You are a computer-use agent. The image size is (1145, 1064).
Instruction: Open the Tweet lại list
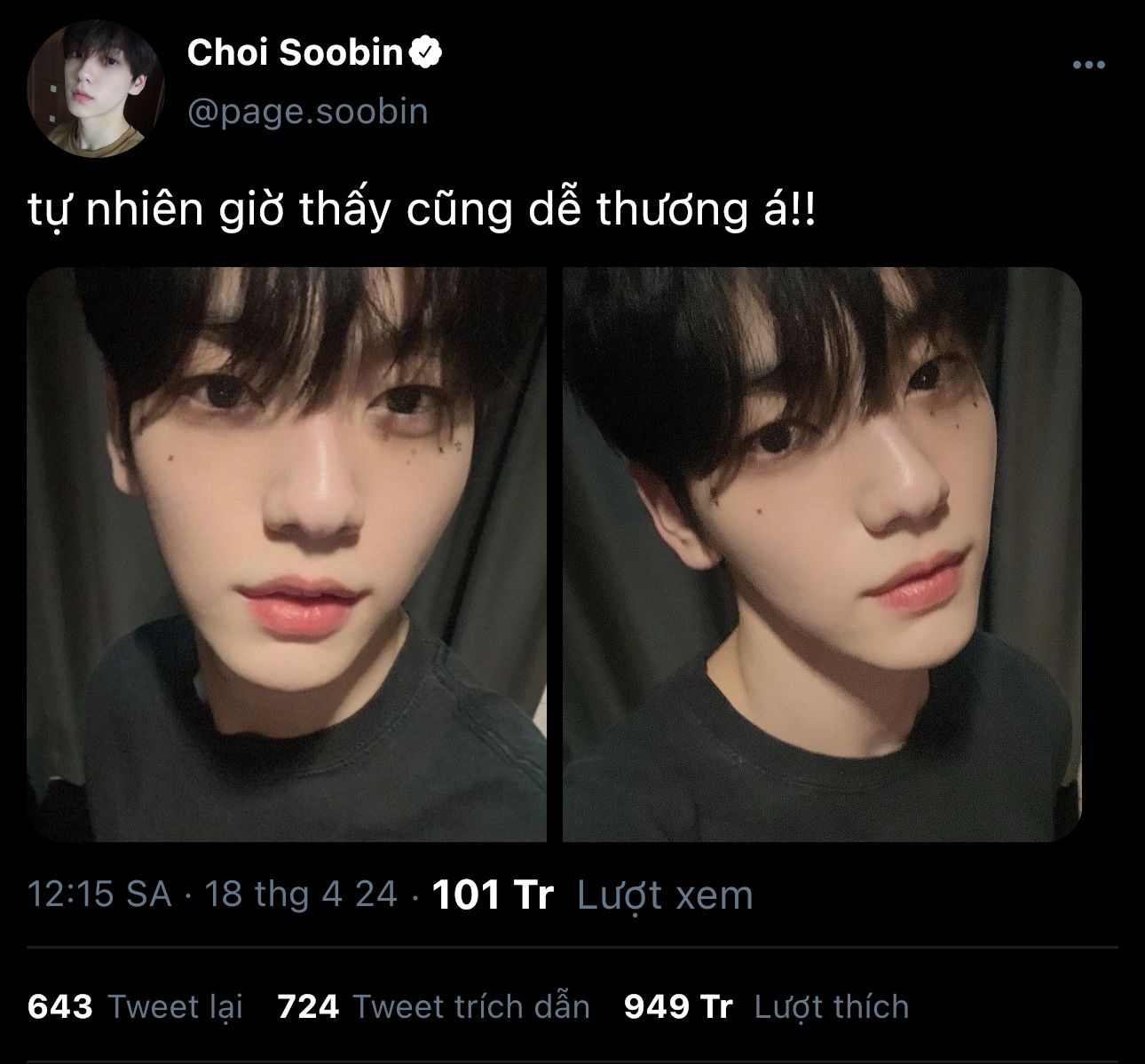[x=176, y=1008]
